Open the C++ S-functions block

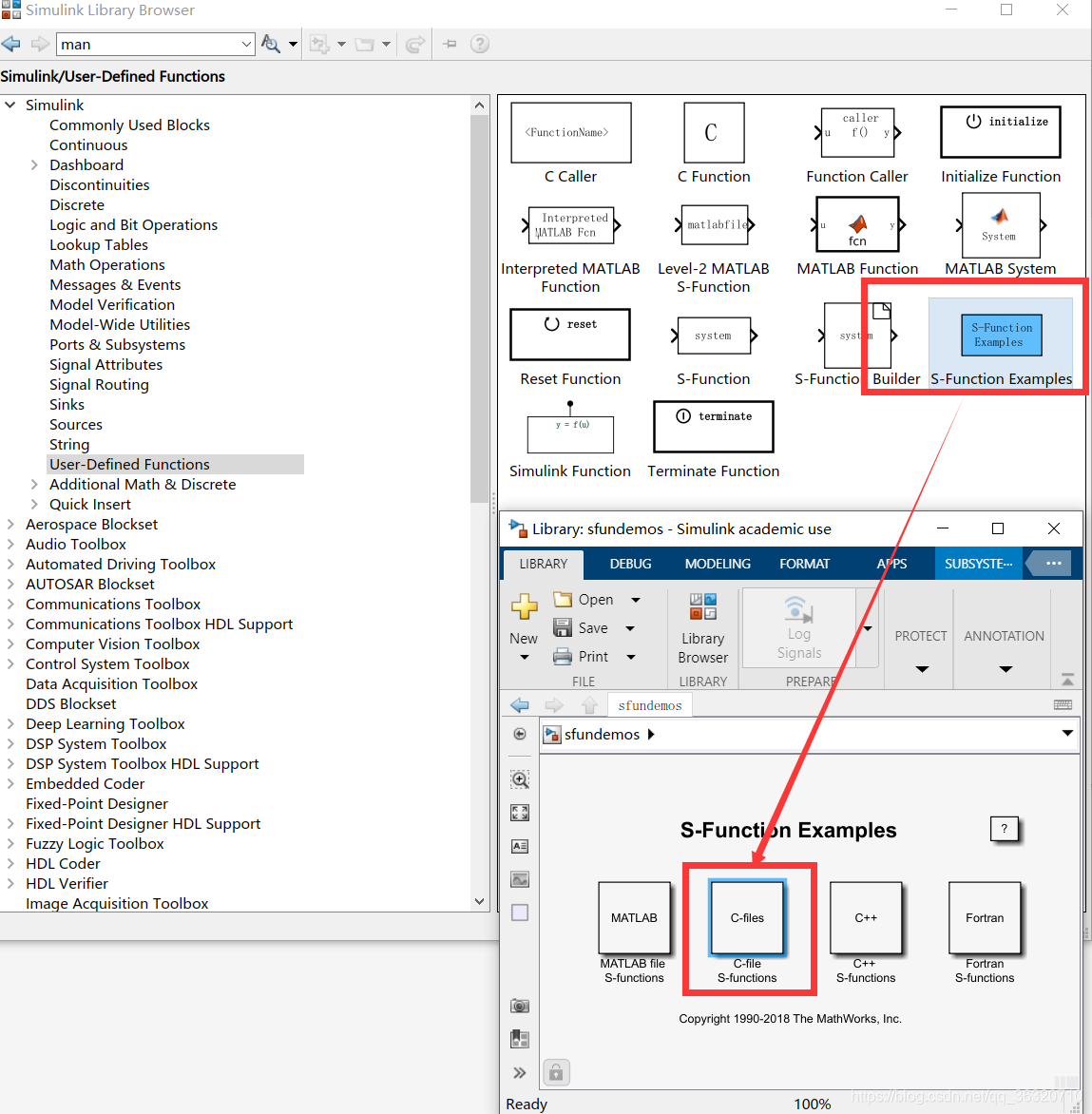866,918
